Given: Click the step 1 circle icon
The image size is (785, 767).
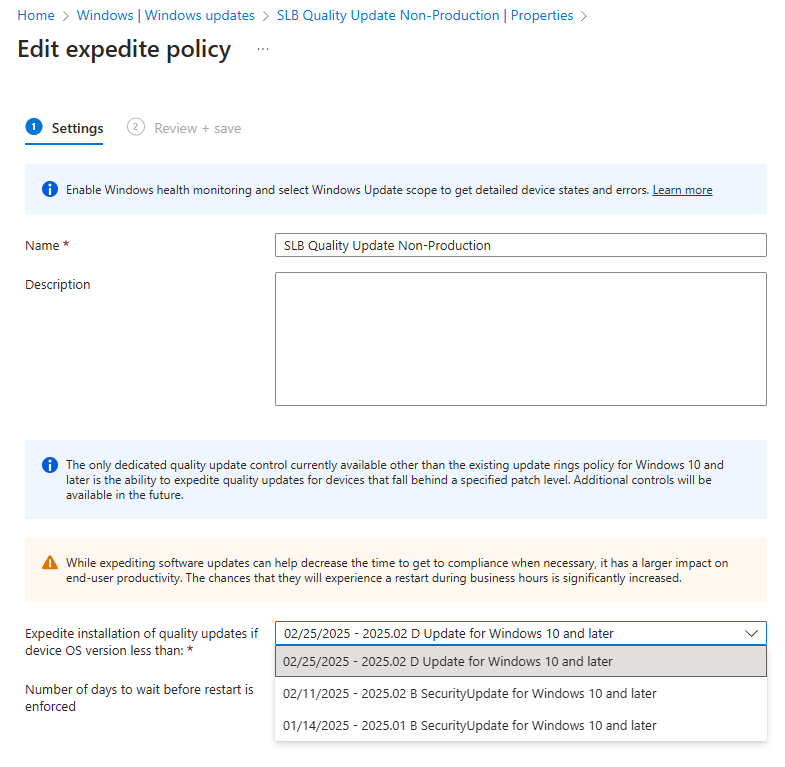Looking at the screenshot, I should 34,127.
